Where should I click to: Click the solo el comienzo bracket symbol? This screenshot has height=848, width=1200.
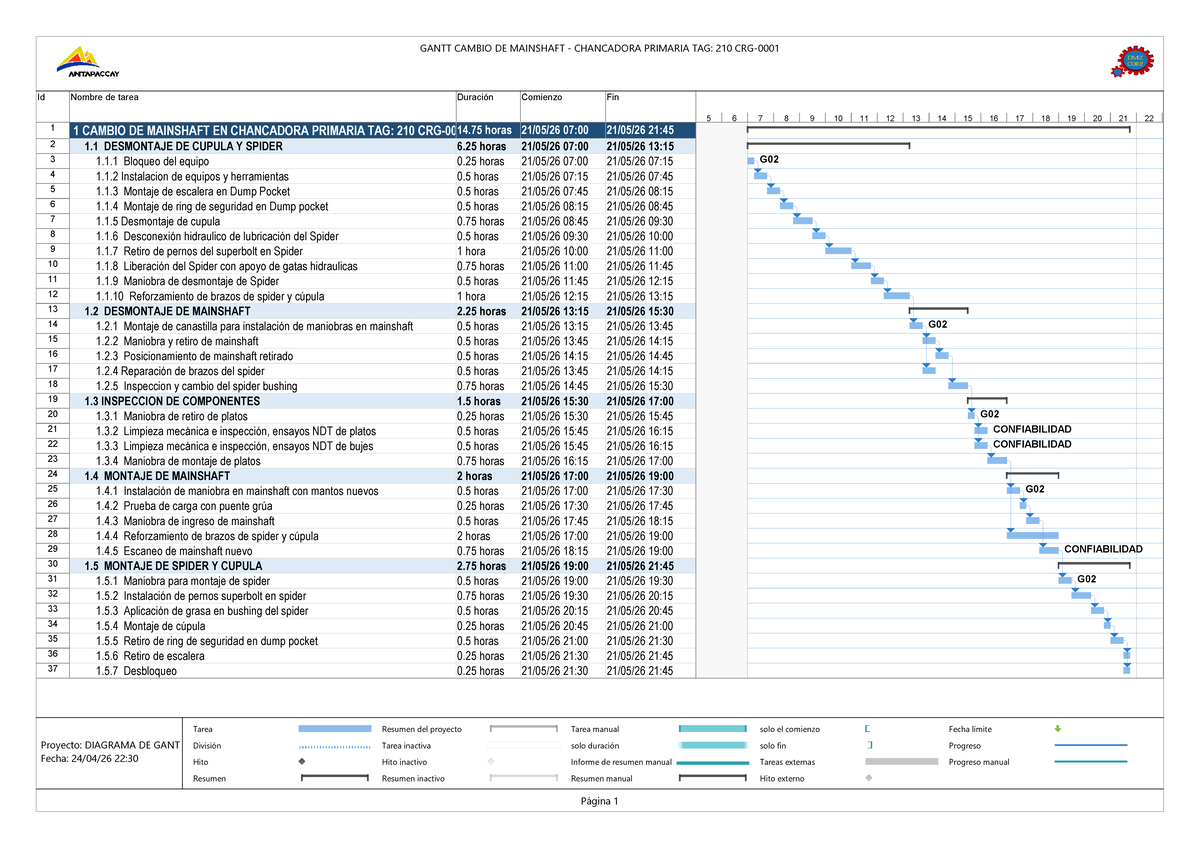pos(868,729)
